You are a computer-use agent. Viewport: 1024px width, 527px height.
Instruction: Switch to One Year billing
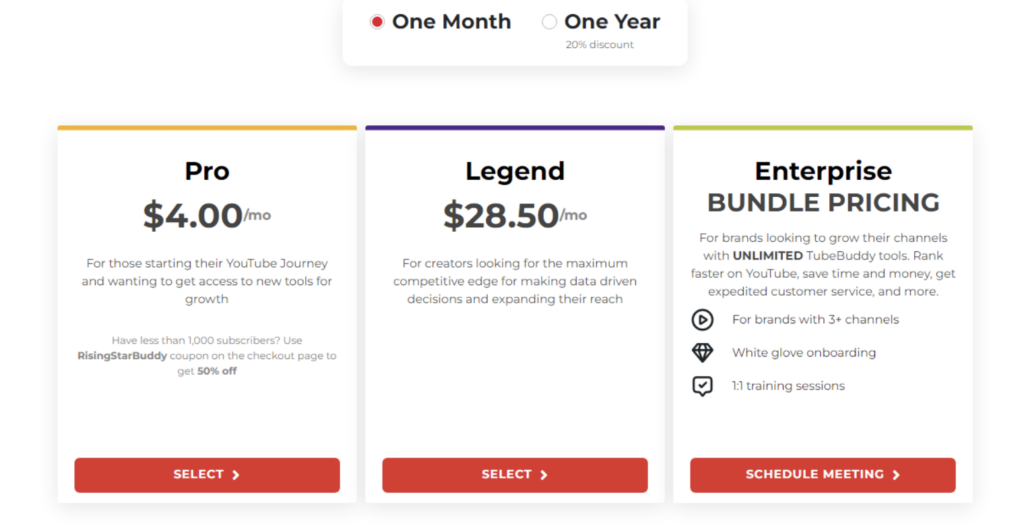[550, 22]
